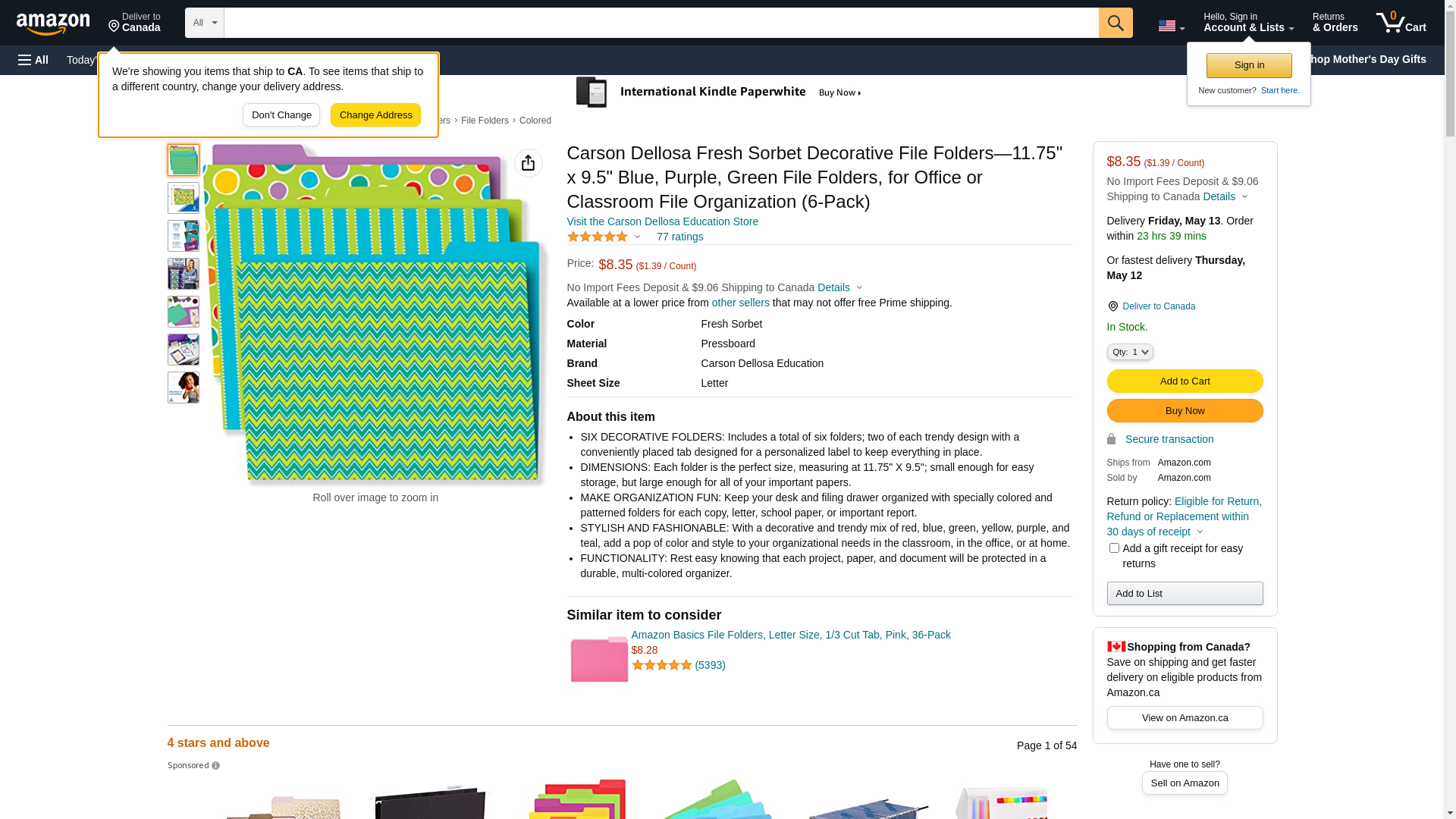Click the search magnifier button

(1116, 23)
